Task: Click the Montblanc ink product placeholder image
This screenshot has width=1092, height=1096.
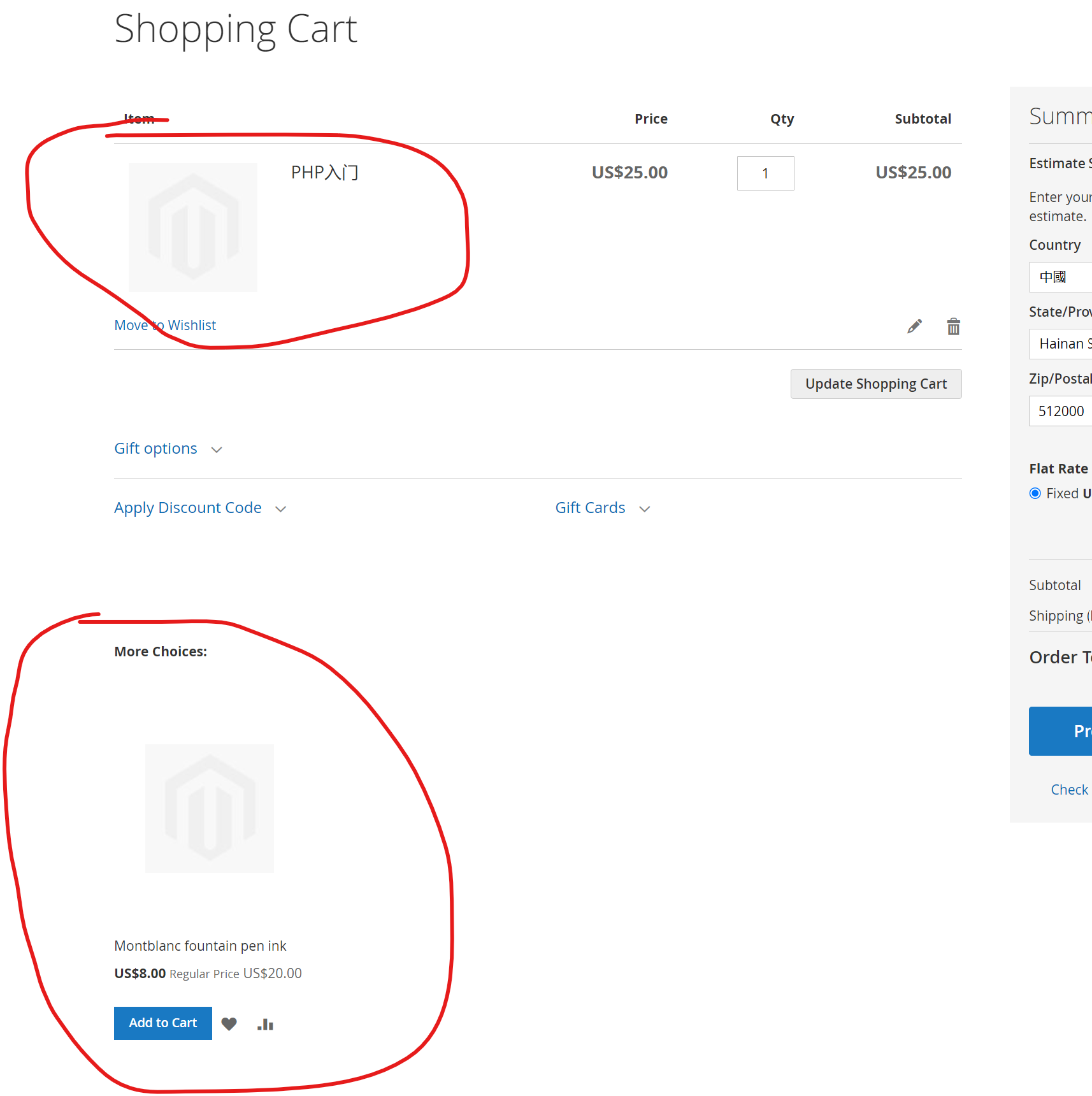Action: coord(210,809)
